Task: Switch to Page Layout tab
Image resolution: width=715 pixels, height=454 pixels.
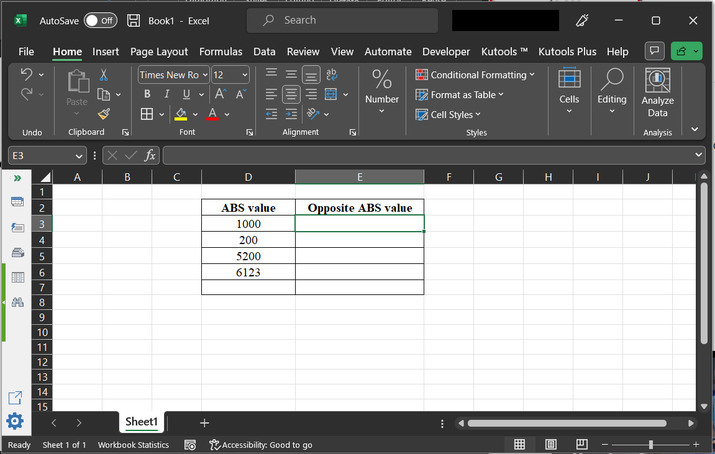Action: tap(159, 52)
